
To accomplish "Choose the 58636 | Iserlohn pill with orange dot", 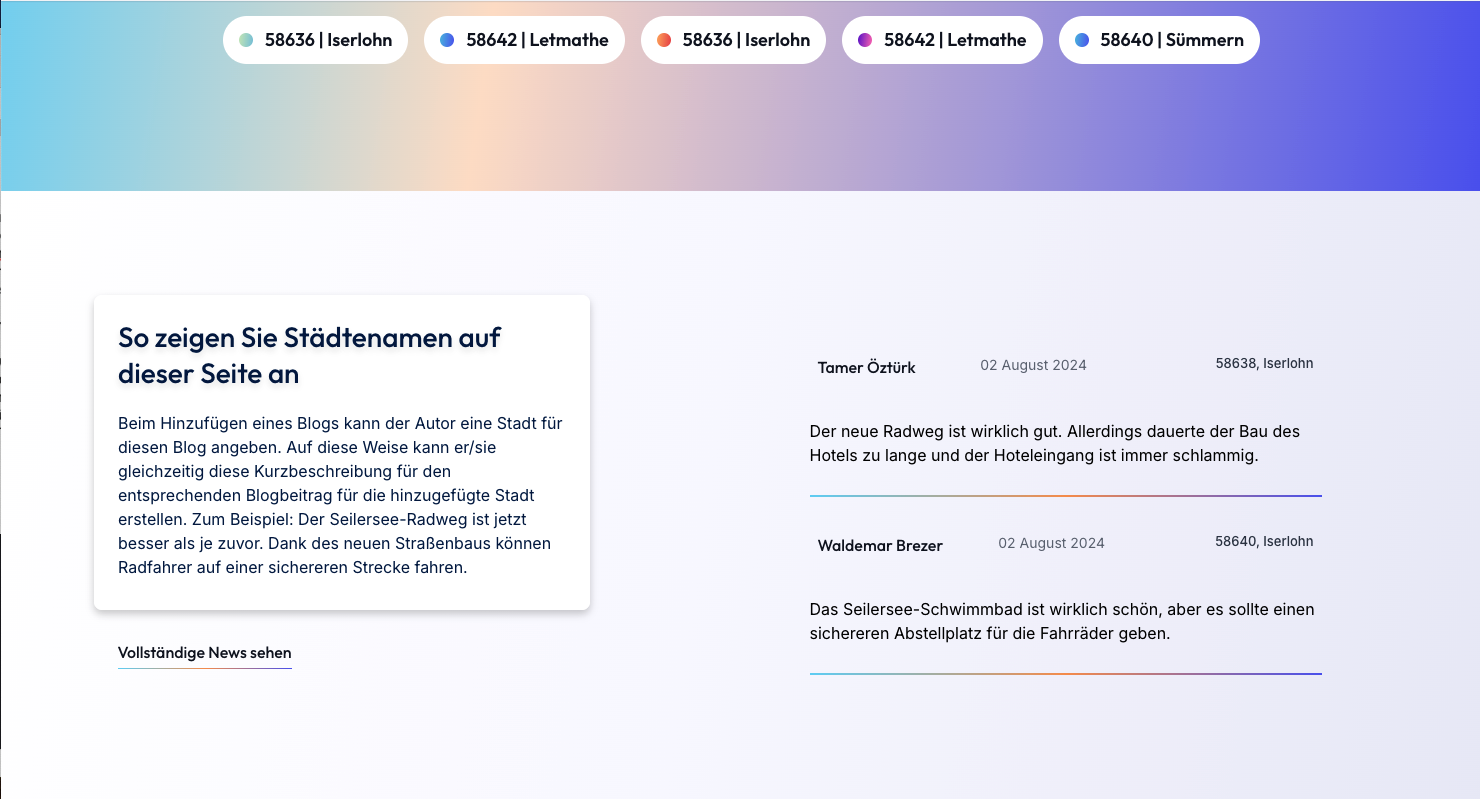I will click(x=733, y=40).
